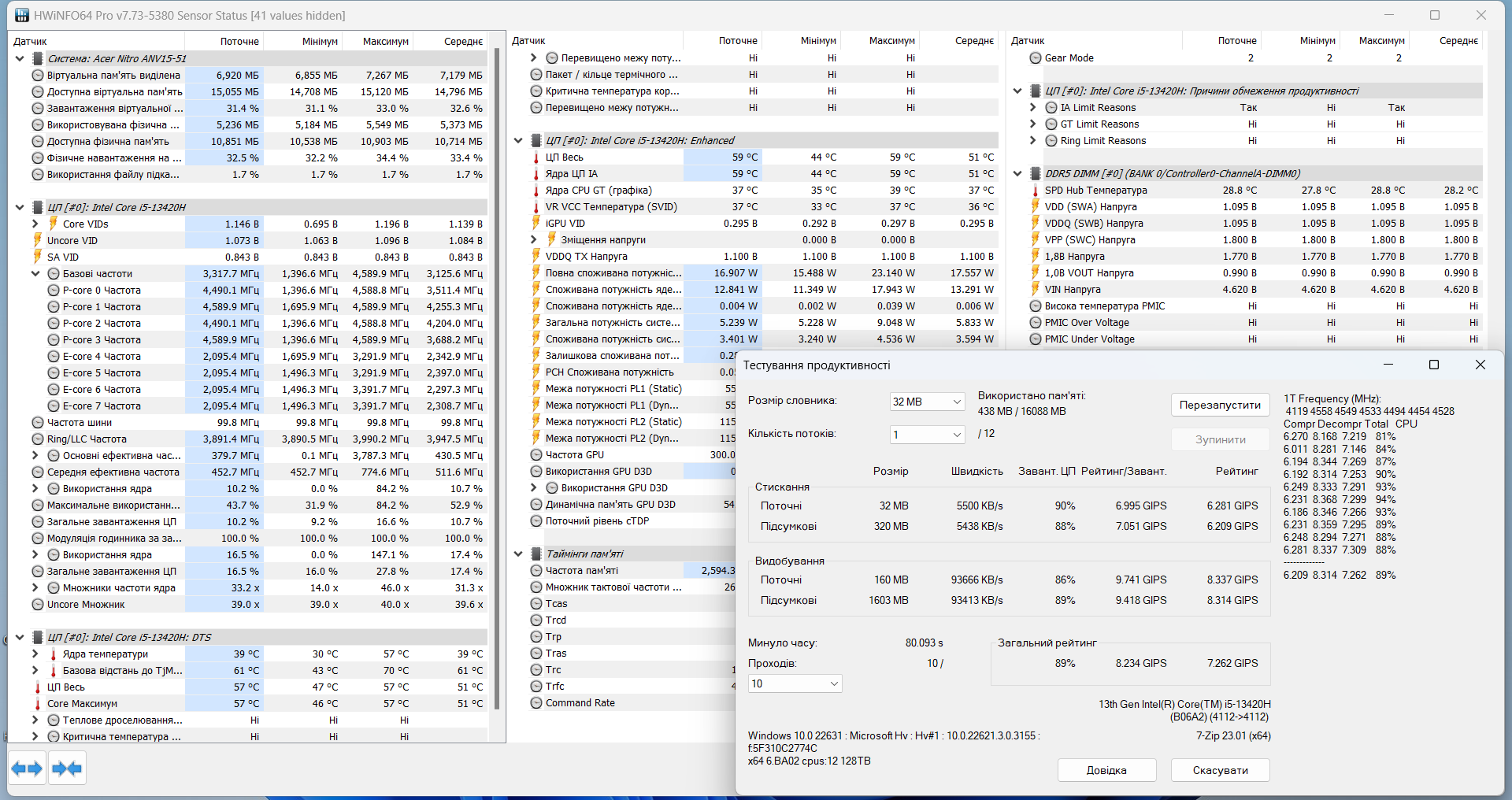Click the left sensor panel's vertical scrollbar
1512x800 pixels.
(497, 378)
